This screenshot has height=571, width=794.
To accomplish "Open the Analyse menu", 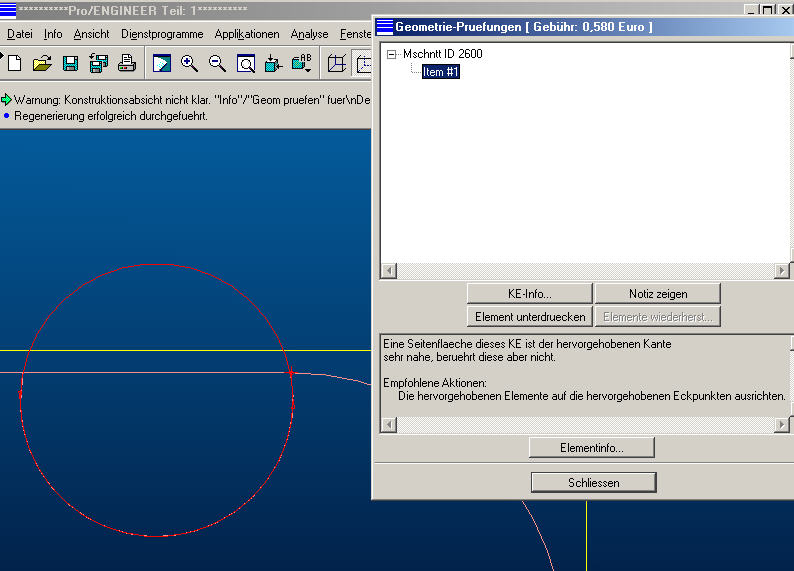I will (x=309, y=34).
